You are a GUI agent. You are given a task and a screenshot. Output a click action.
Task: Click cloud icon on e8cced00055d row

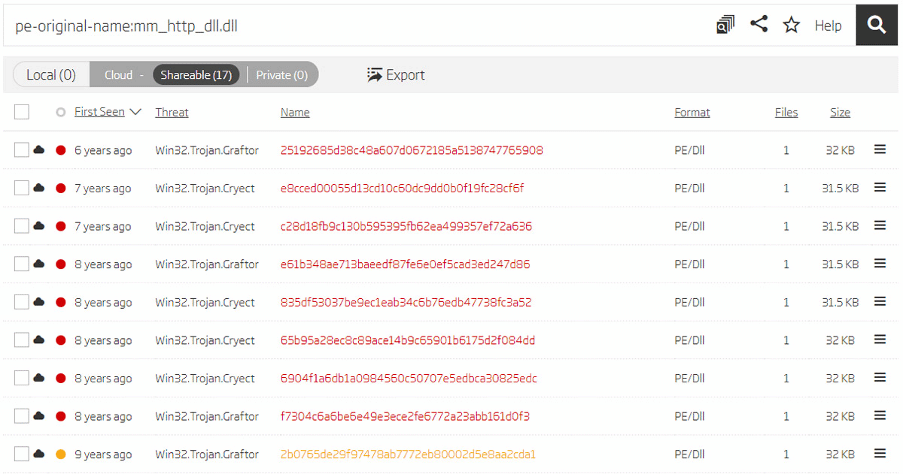point(39,188)
